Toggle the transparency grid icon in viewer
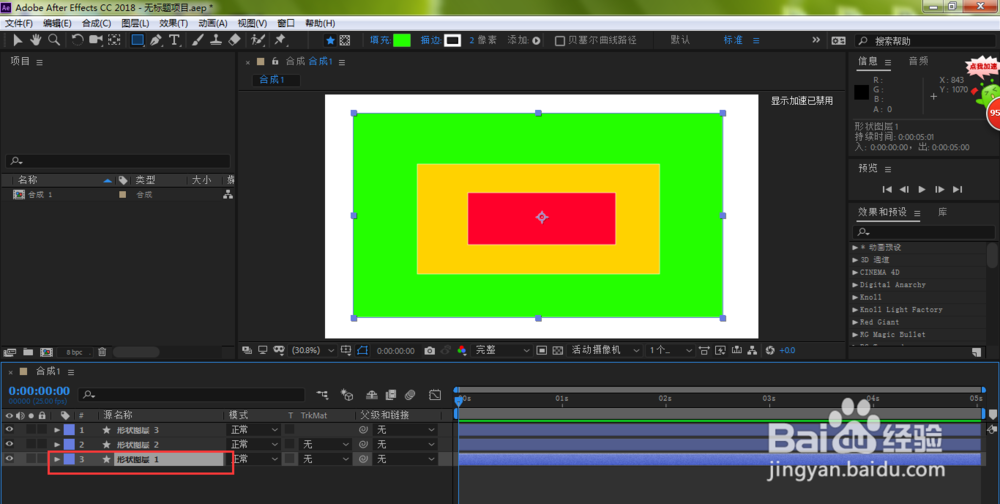 click(557, 350)
